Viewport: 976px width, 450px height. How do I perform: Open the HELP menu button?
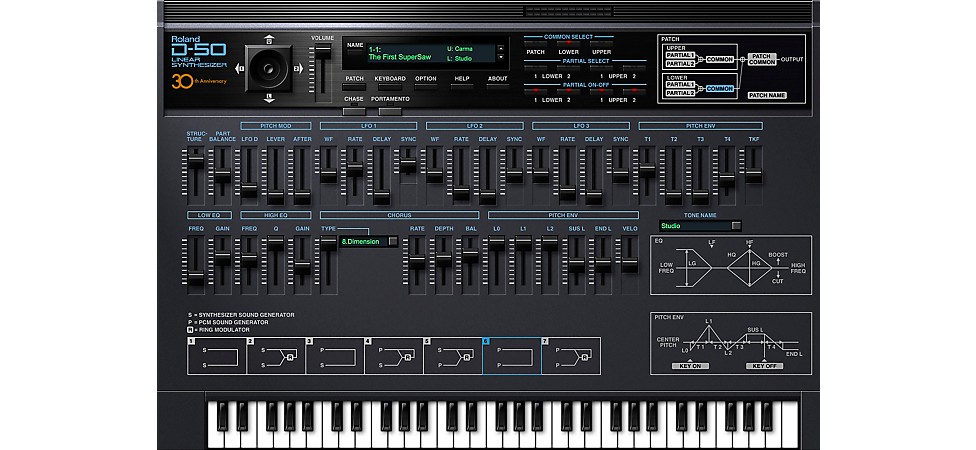[x=462, y=87]
